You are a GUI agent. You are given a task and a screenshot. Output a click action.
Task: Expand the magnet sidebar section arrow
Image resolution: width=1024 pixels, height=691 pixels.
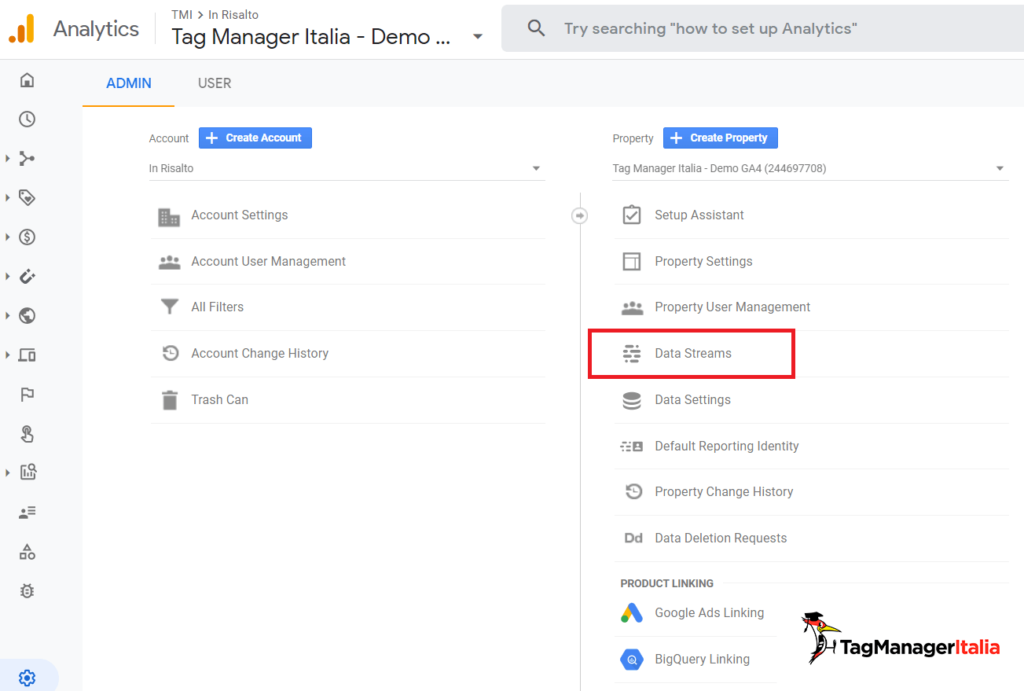tap(8, 276)
